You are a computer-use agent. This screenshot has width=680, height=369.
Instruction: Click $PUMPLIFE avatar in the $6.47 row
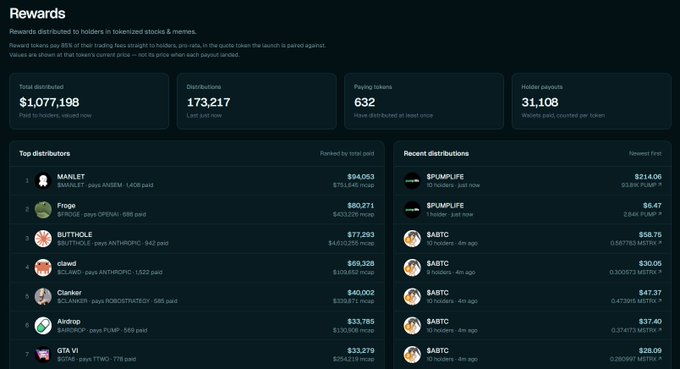tap(412, 209)
